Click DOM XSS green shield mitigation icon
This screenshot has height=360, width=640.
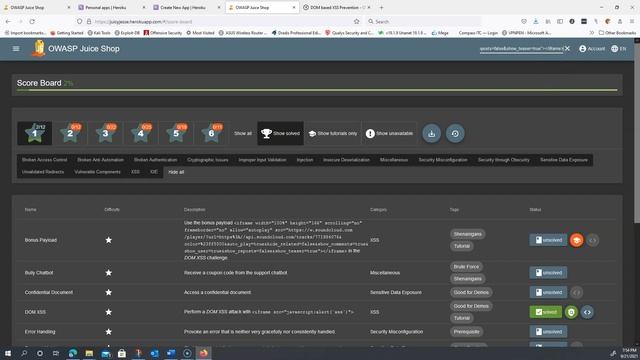point(571,312)
